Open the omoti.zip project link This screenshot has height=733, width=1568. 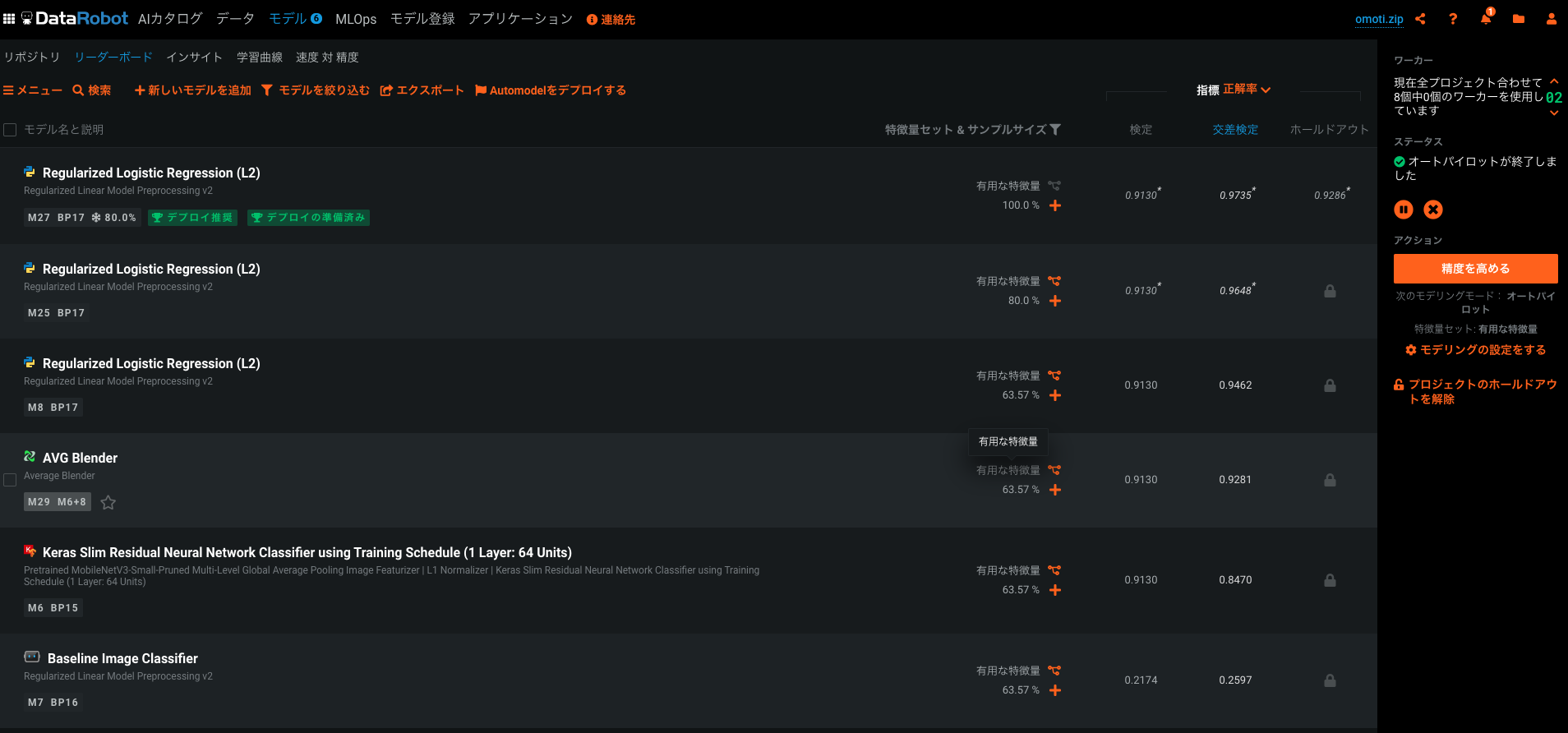[x=1379, y=19]
